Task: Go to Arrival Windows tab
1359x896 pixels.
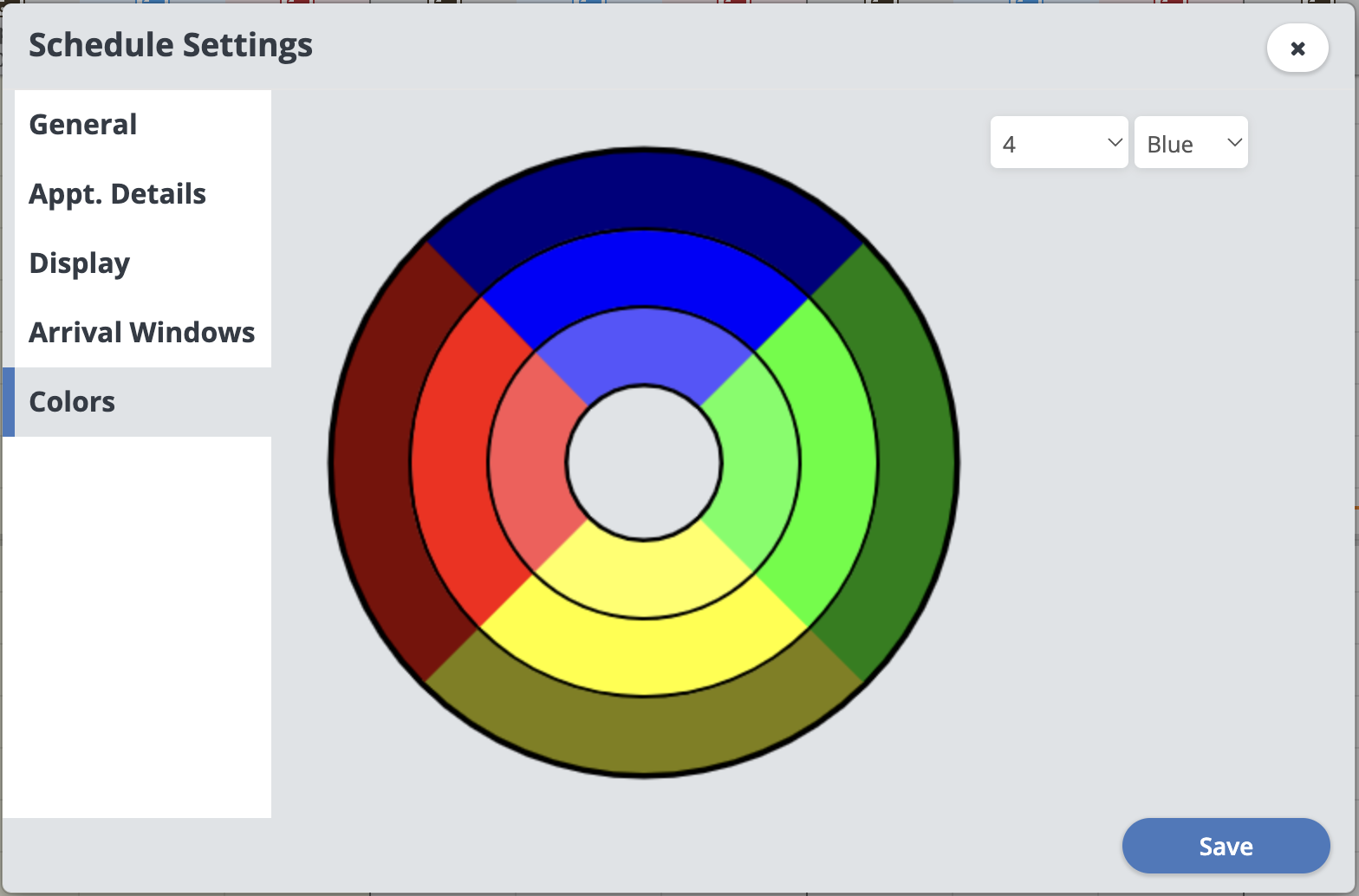Action: pyautogui.click(x=141, y=333)
